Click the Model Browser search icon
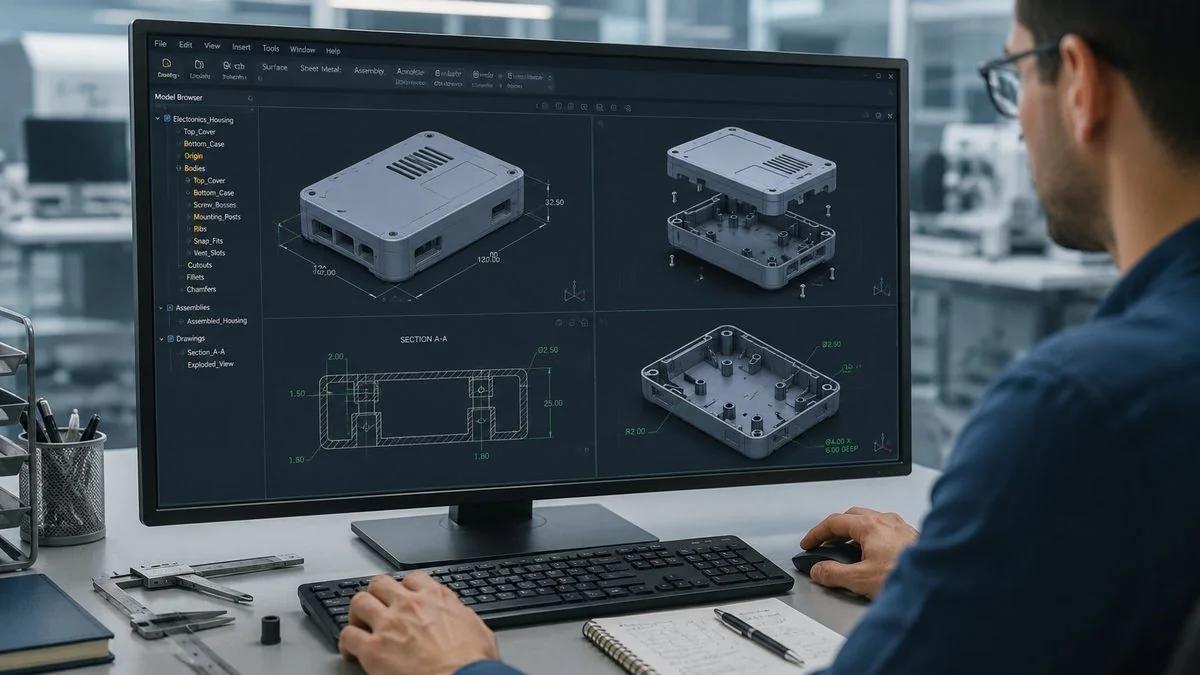 [249, 98]
